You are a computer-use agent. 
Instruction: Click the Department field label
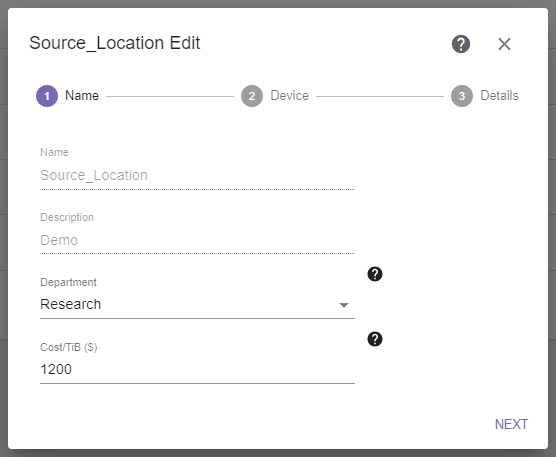[68, 282]
